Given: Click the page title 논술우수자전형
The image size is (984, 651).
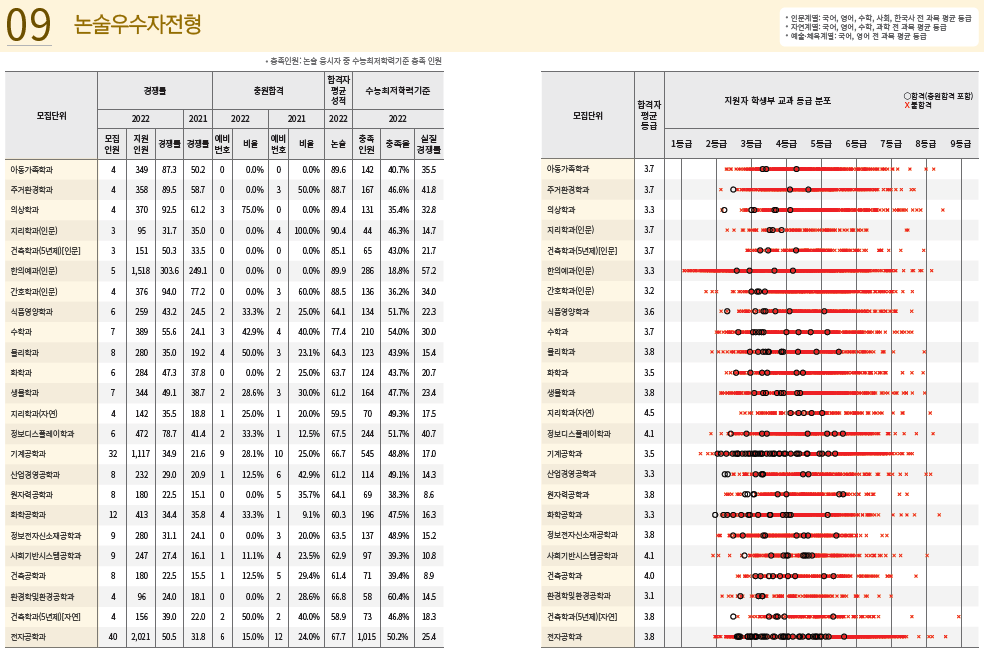Looking at the screenshot, I should click(x=137, y=24).
